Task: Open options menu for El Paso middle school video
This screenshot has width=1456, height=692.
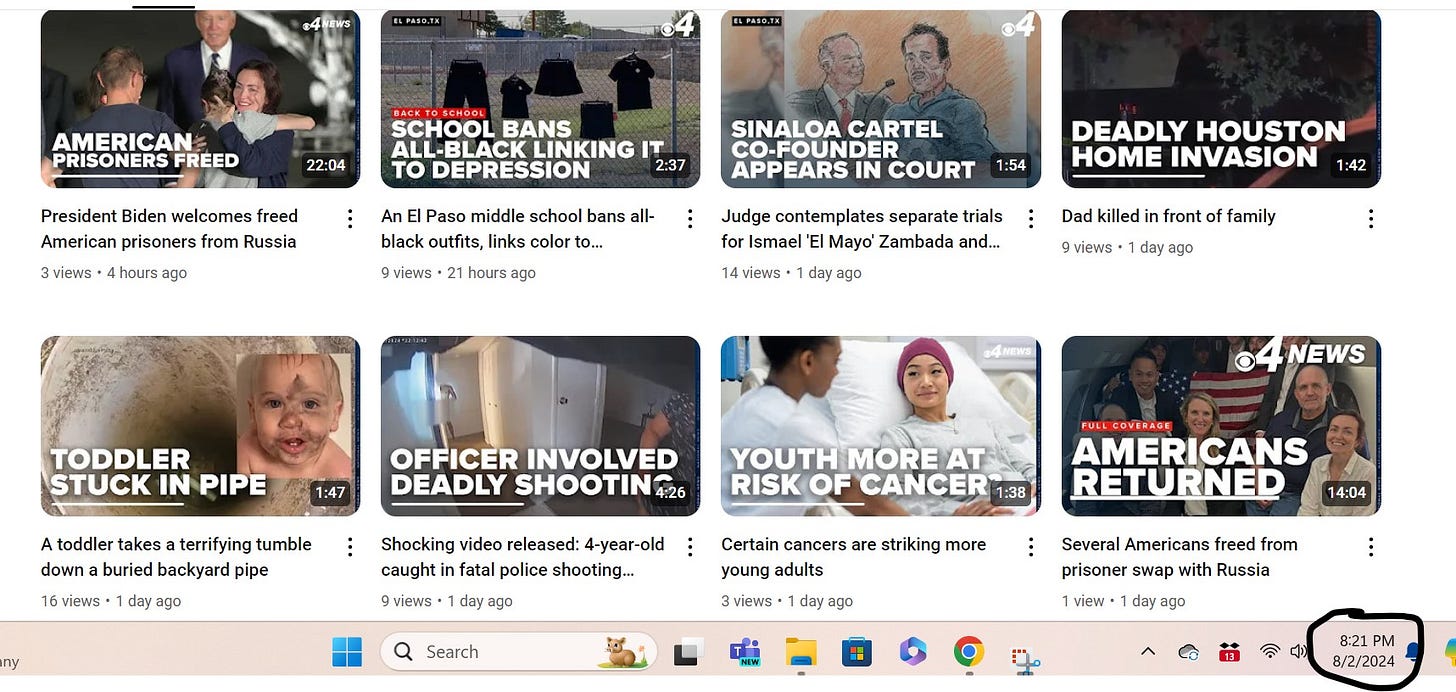Action: [690, 219]
